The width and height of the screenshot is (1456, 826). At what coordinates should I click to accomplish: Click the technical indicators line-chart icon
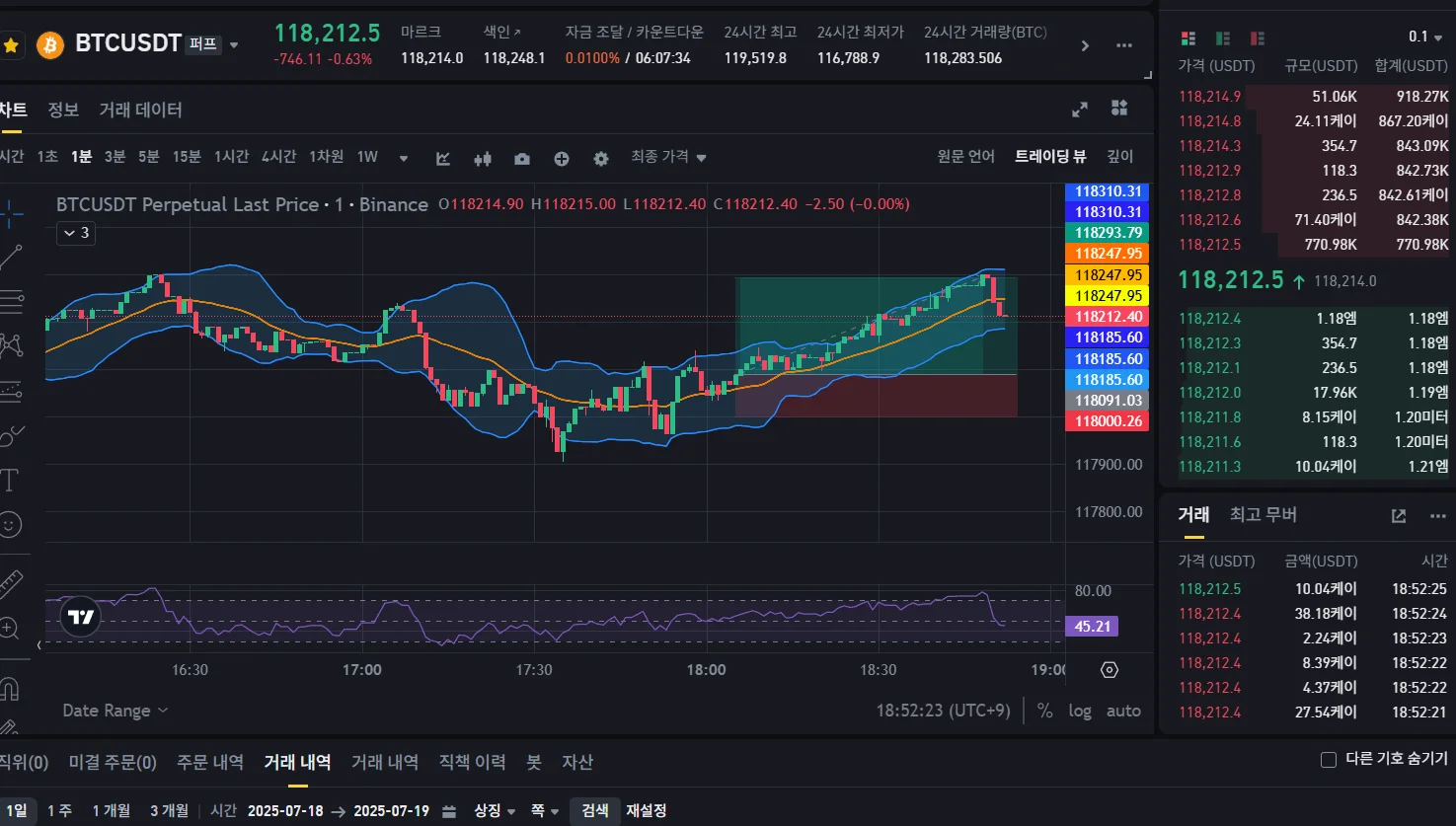[x=443, y=158]
